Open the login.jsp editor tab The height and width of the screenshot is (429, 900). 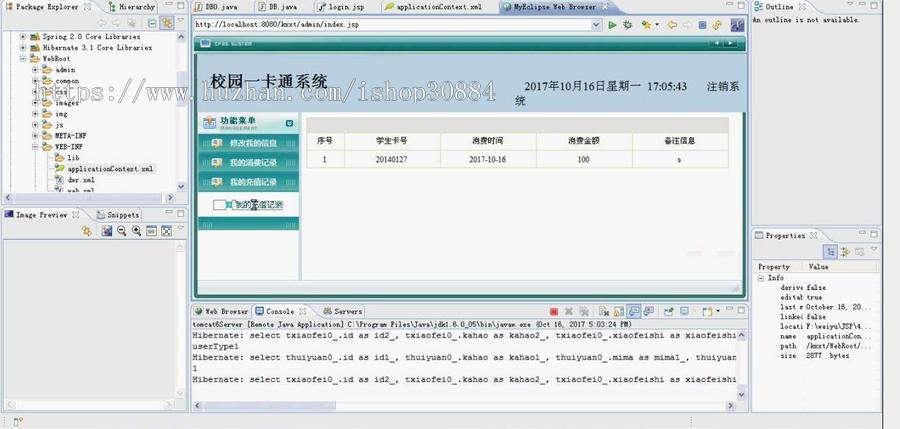pyautogui.click(x=343, y=7)
